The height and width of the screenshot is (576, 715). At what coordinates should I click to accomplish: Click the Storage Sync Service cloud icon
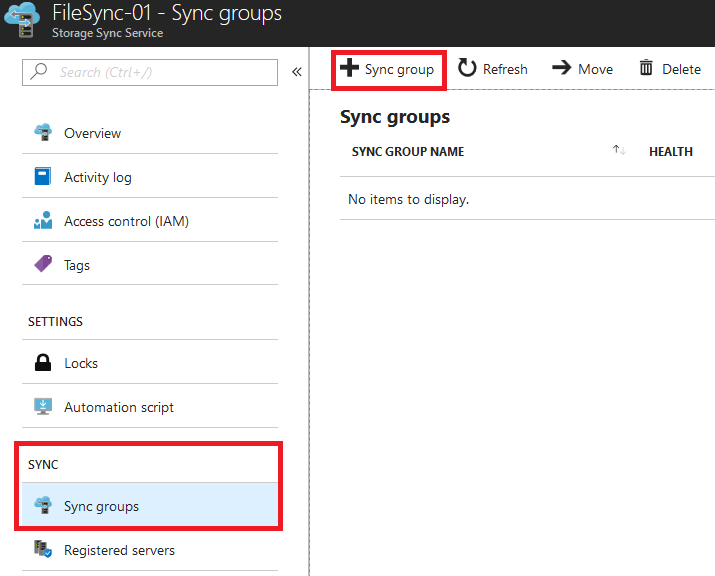click(22, 20)
